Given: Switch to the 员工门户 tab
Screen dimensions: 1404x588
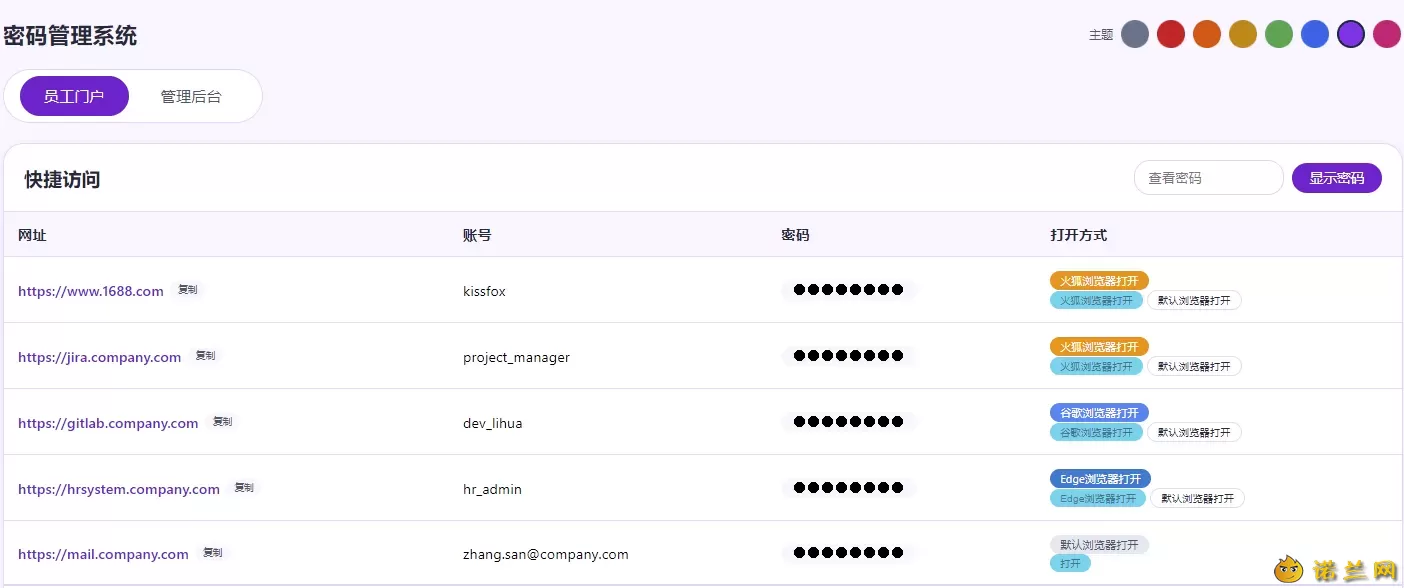Looking at the screenshot, I should click(74, 96).
